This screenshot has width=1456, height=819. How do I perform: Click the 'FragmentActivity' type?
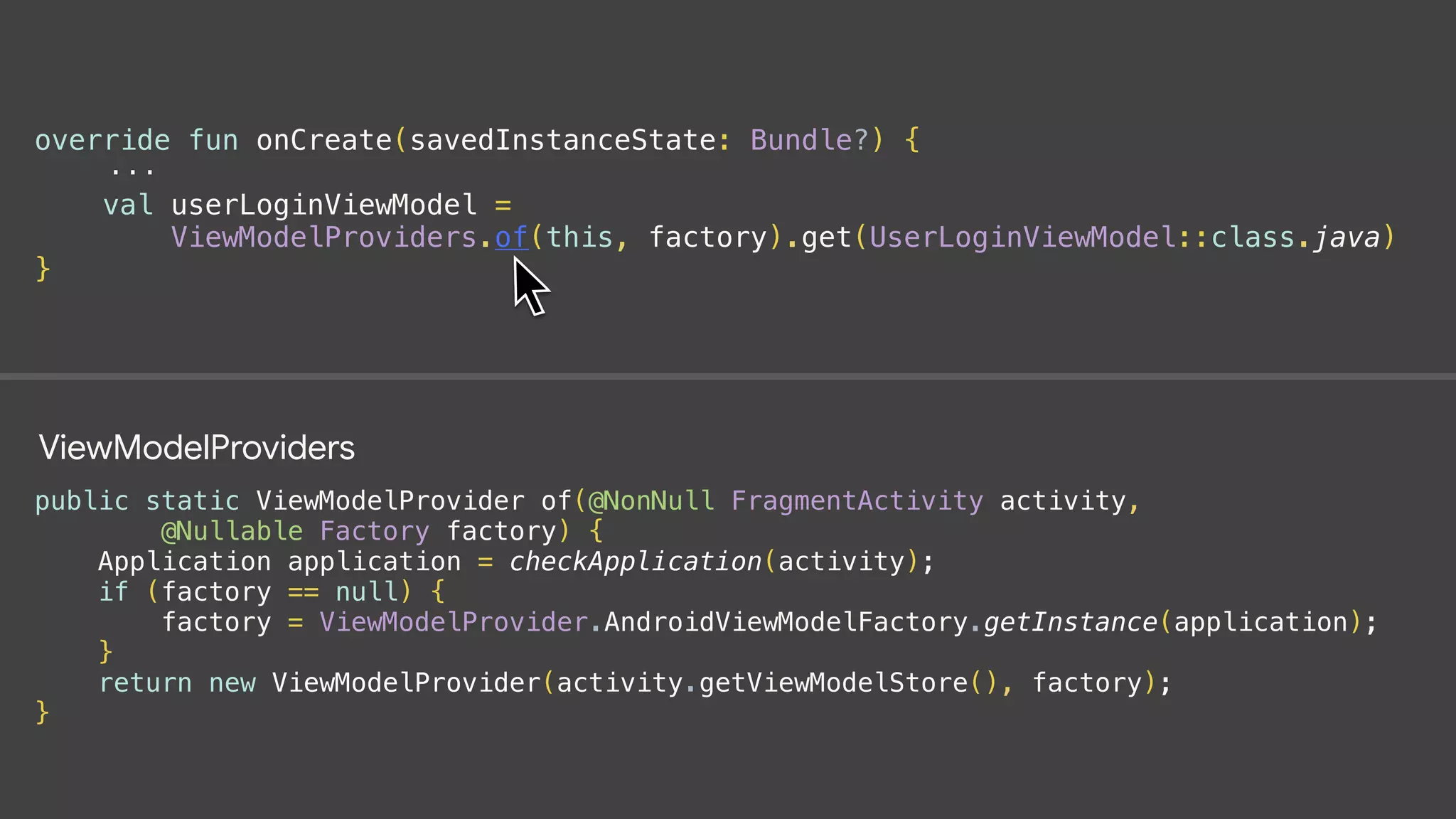coord(857,500)
